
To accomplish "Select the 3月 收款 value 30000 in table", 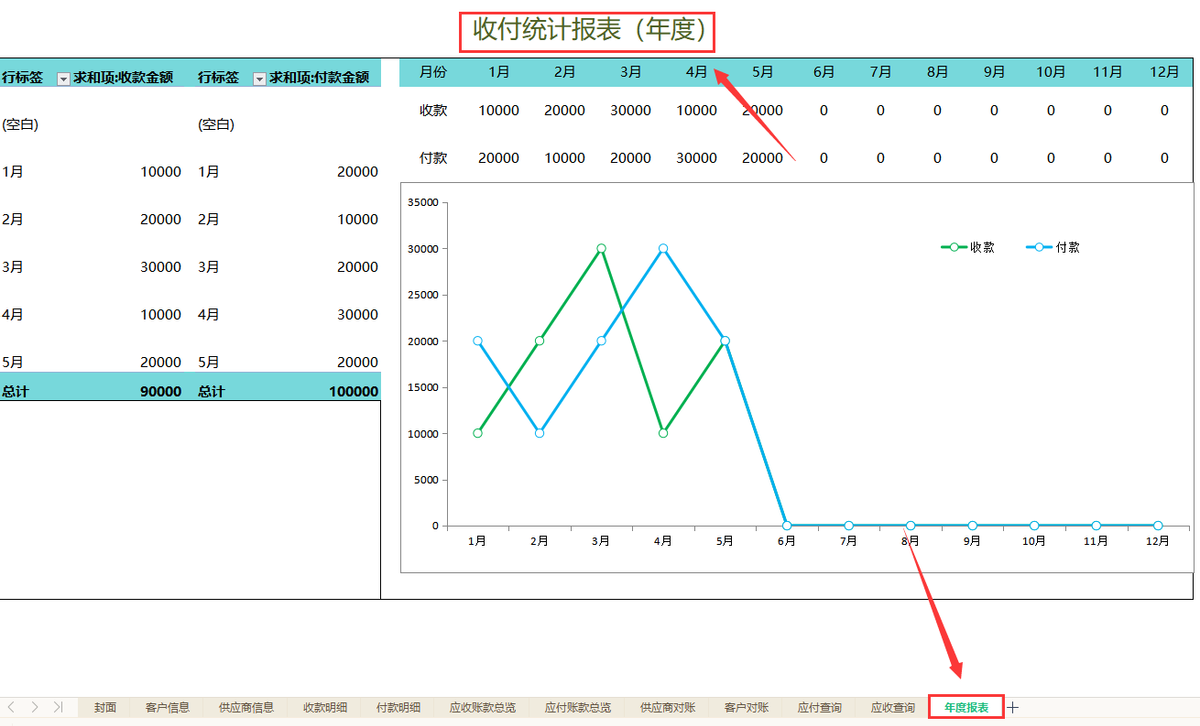I will pos(630,110).
